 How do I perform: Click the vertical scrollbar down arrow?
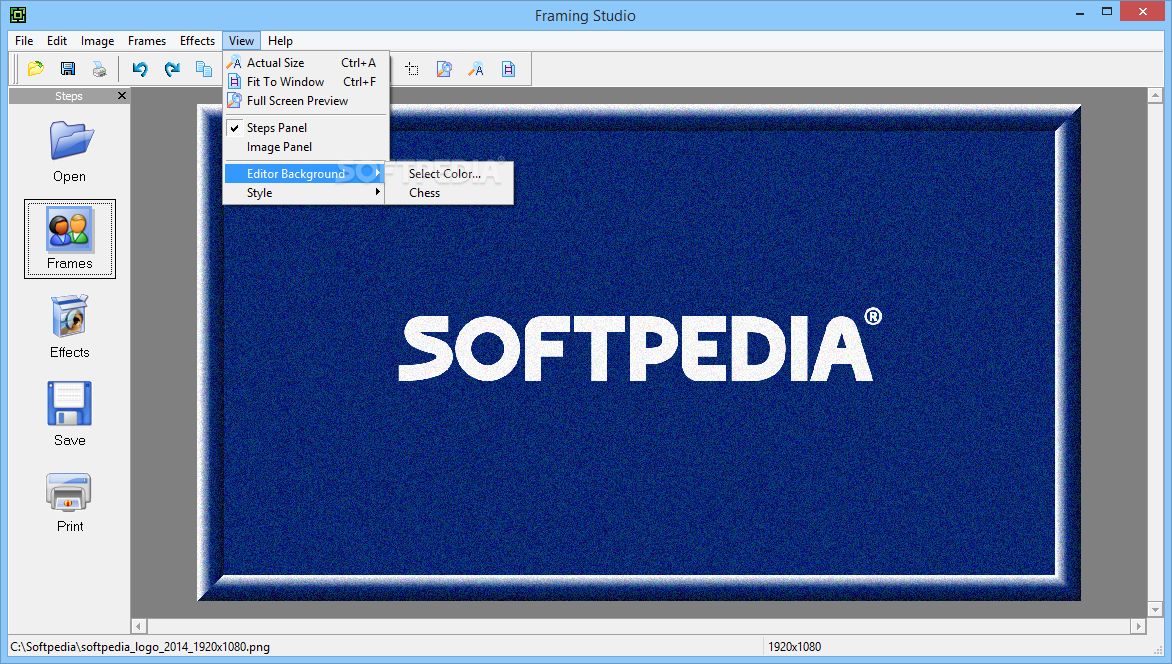1155,609
